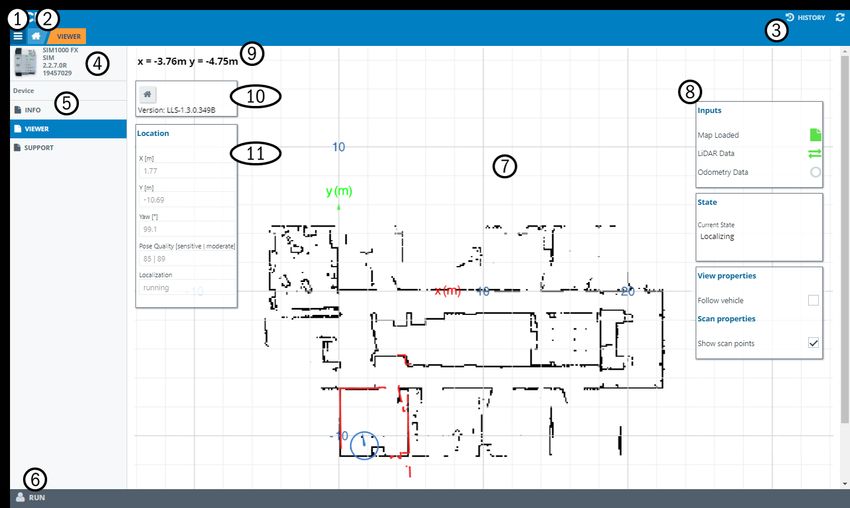This screenshot has width=850, height=508.
Task: Click the Yaw value field
Action: tap(188, 229)
